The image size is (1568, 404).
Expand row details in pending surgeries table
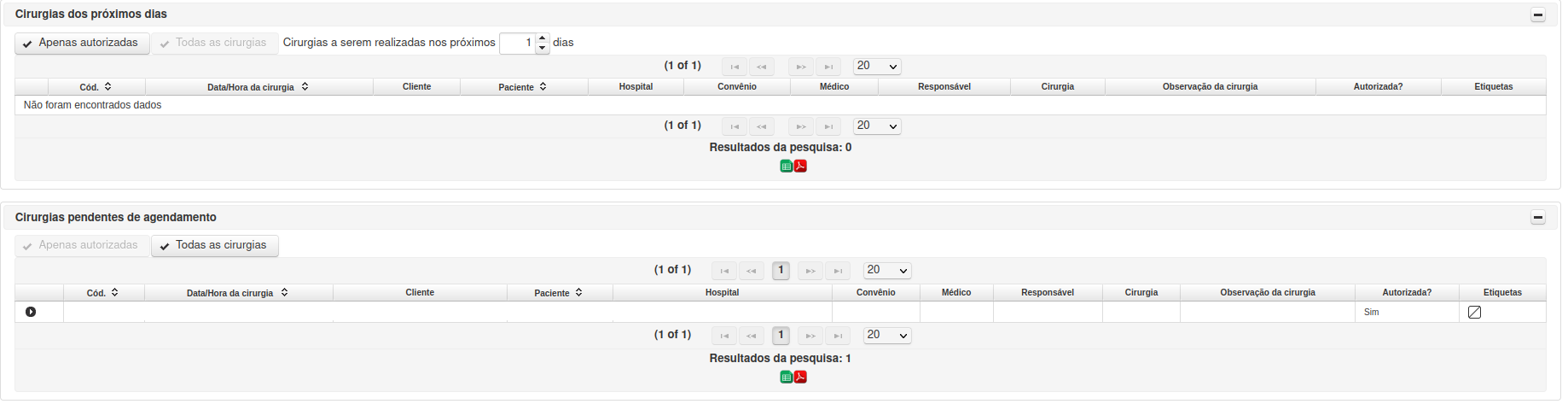(31, 312)
